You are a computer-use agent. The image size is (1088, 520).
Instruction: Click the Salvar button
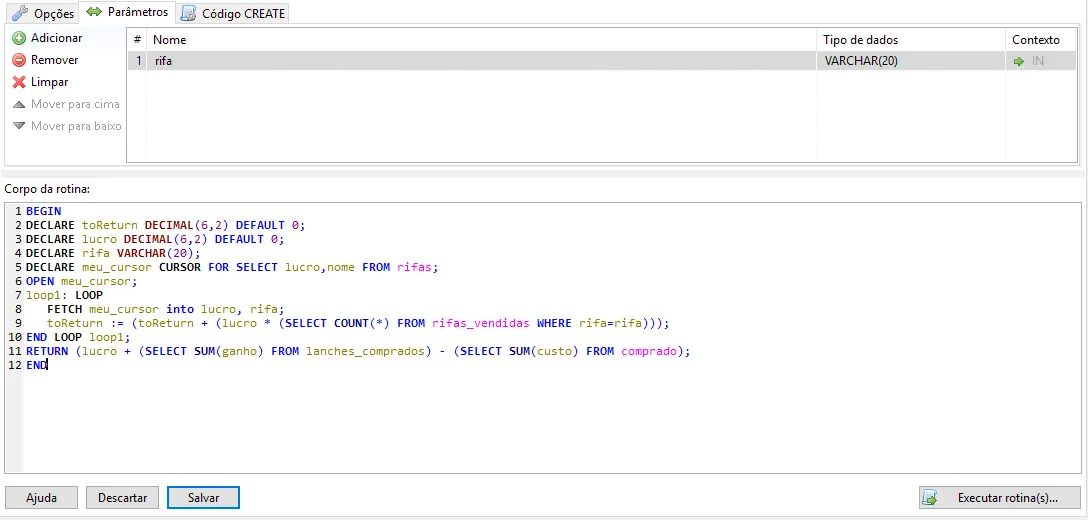click(203, 498)
